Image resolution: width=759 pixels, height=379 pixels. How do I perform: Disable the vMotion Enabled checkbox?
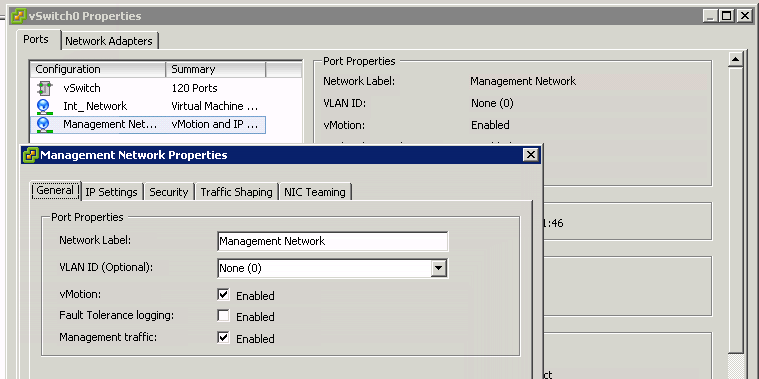click(x=223, y=295)
